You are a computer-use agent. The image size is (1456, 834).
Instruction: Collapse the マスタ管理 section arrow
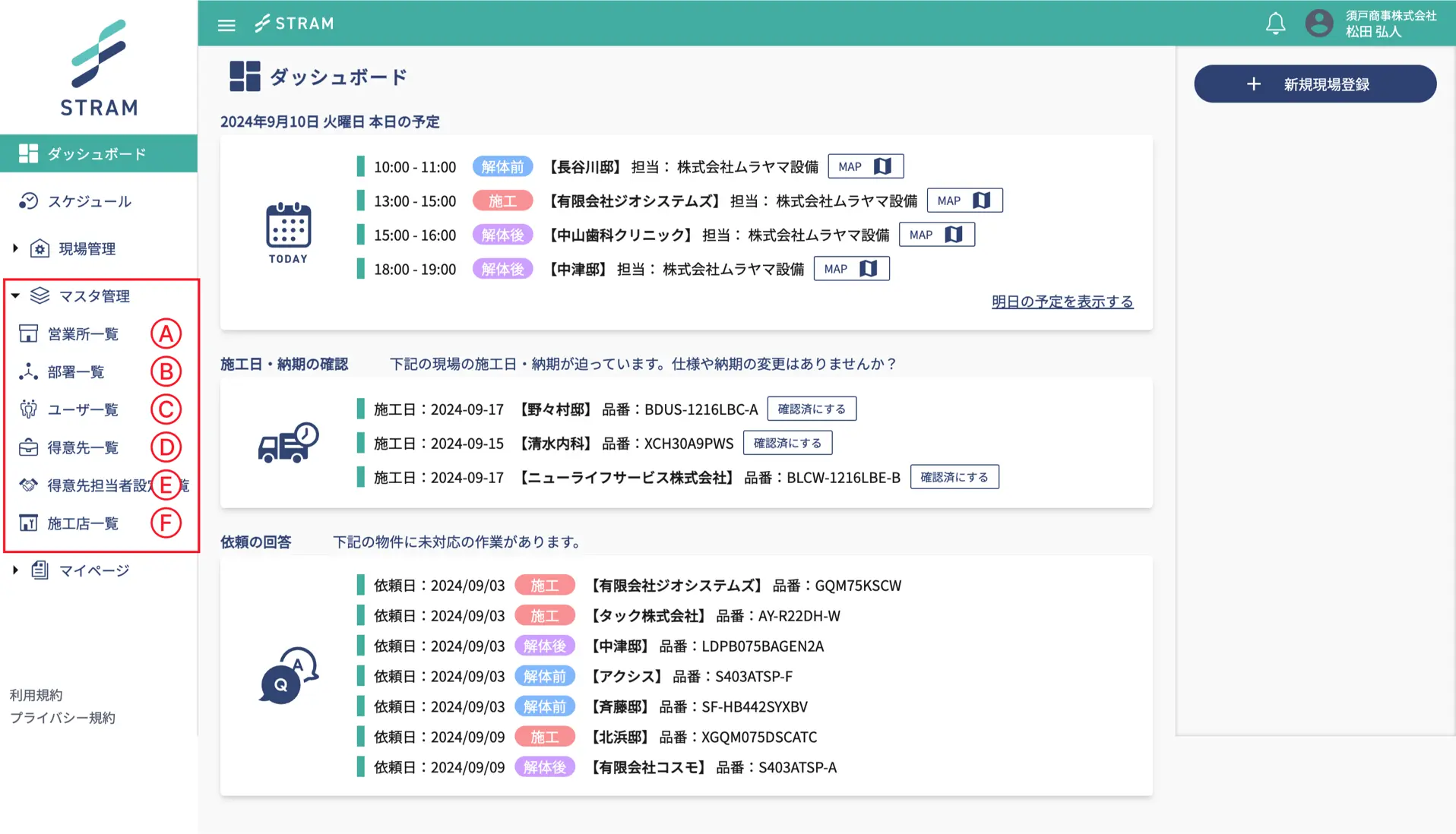point(15,296)
